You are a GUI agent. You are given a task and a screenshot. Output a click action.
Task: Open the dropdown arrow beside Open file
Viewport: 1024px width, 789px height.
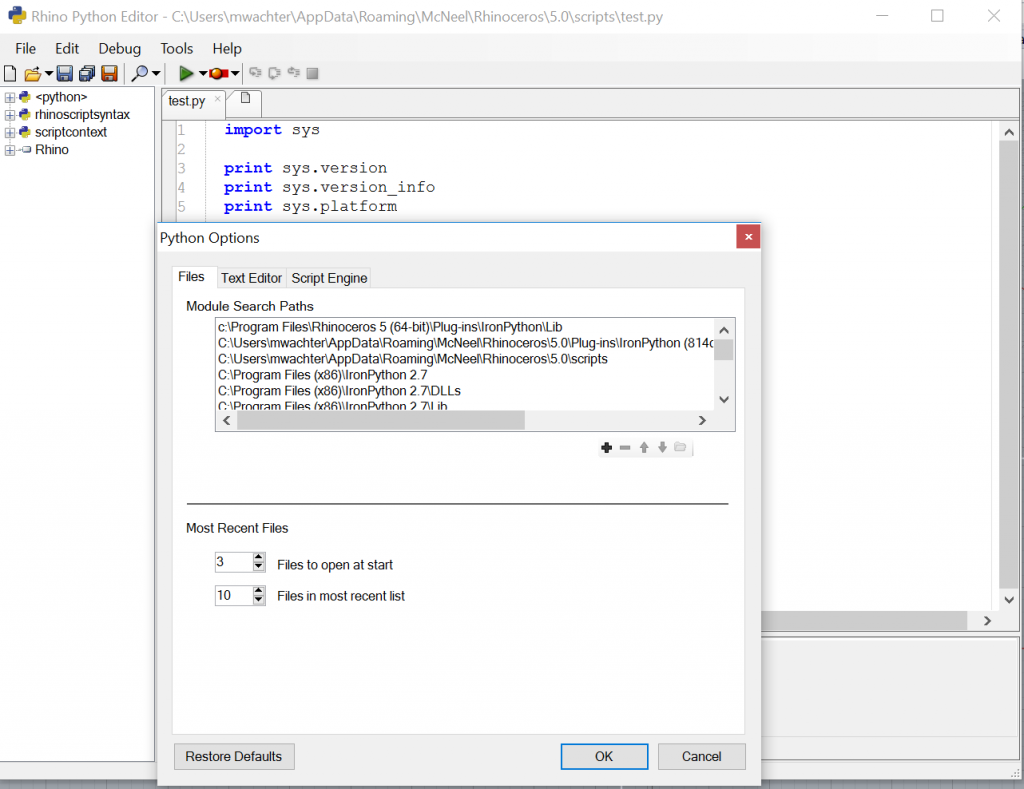click(48, 73)
